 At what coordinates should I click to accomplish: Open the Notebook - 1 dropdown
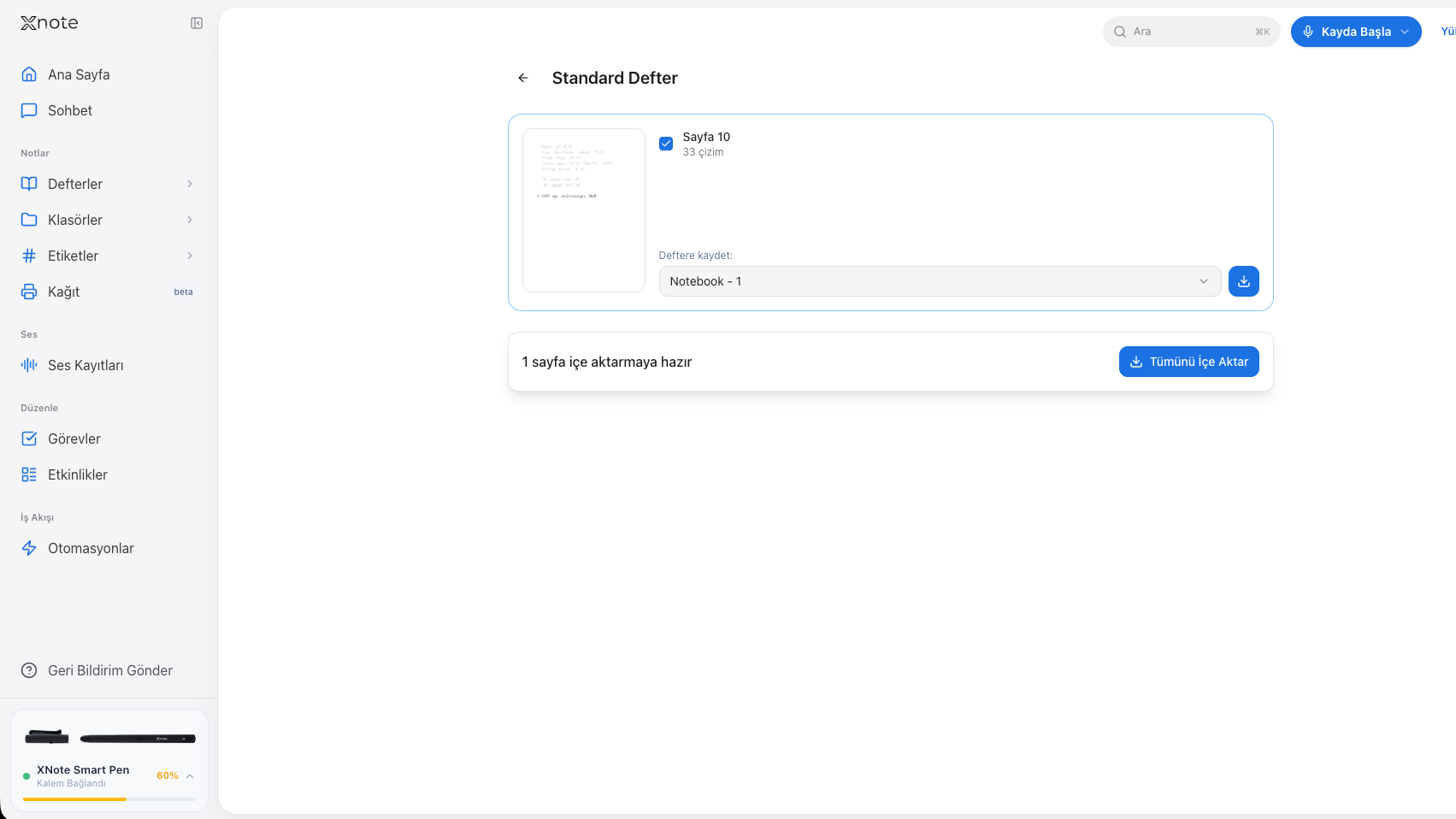click(x=940, y=281)
